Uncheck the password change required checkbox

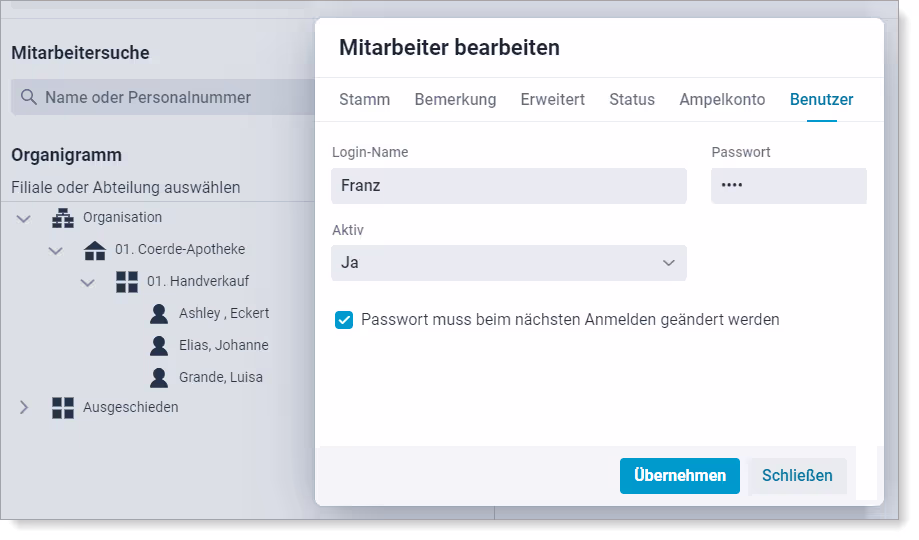pos(344,320)
